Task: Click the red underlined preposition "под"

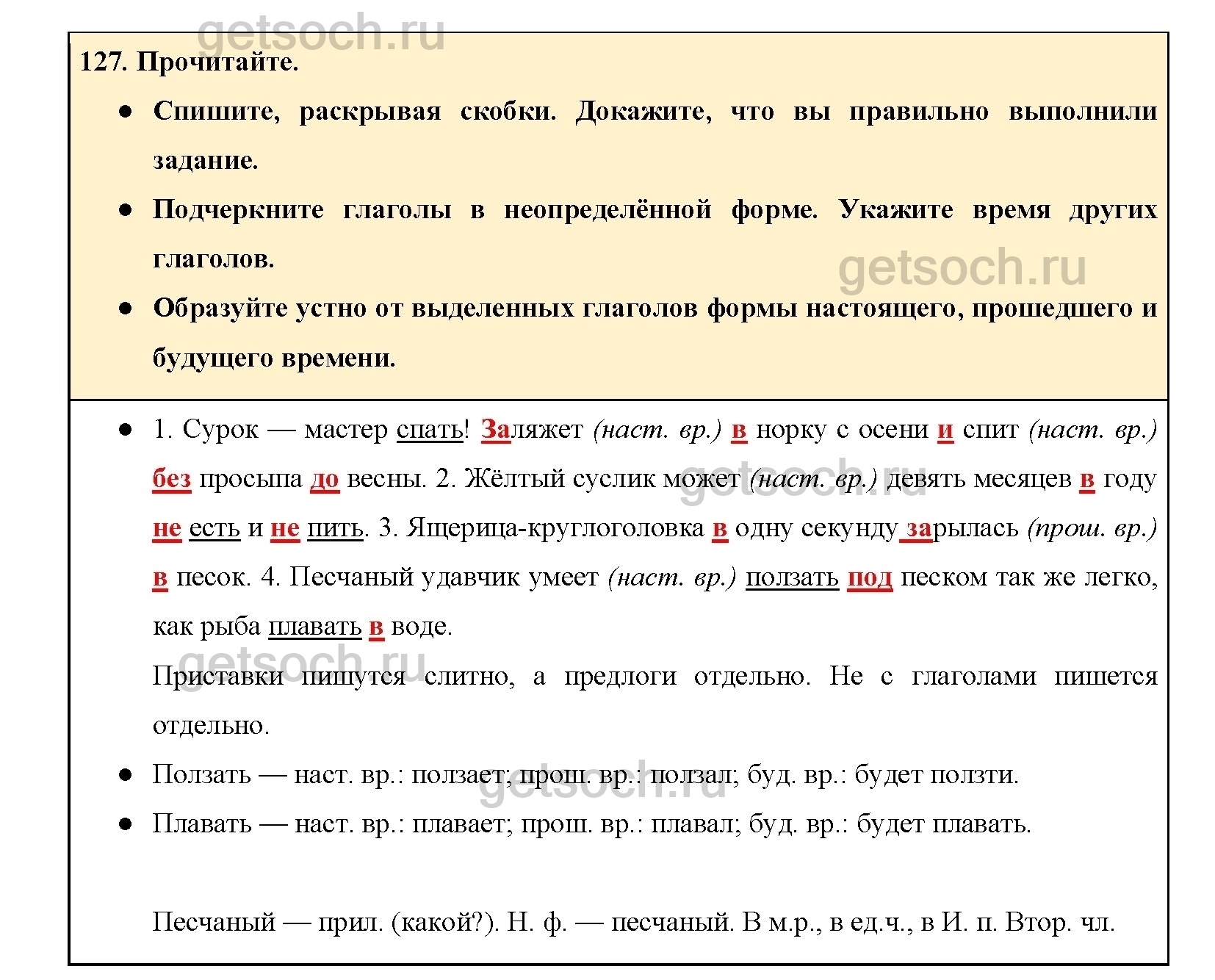Action: (870, 577)
